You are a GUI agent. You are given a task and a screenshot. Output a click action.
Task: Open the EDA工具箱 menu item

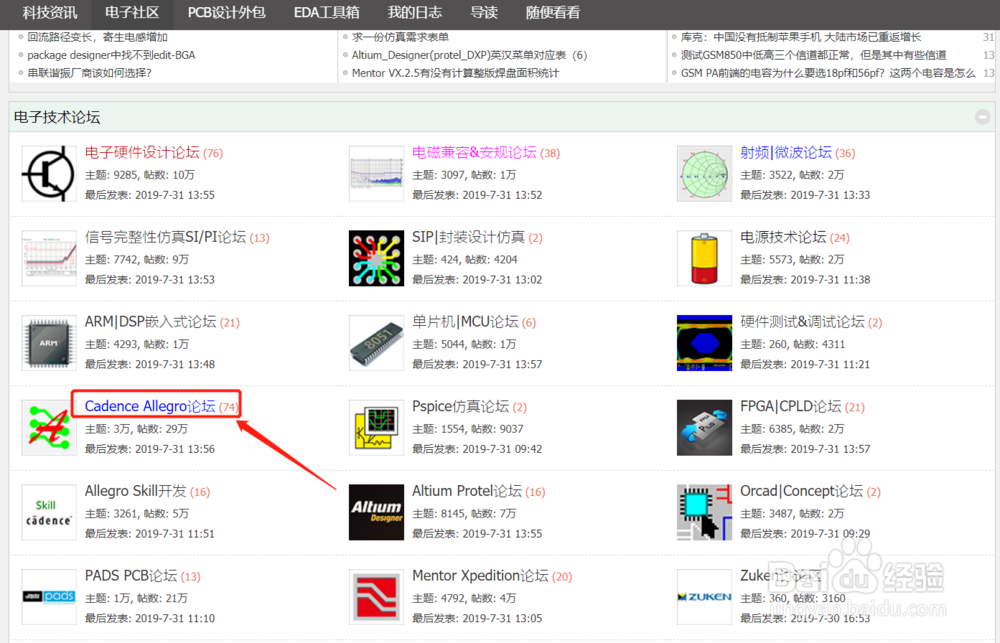point(327,13)
